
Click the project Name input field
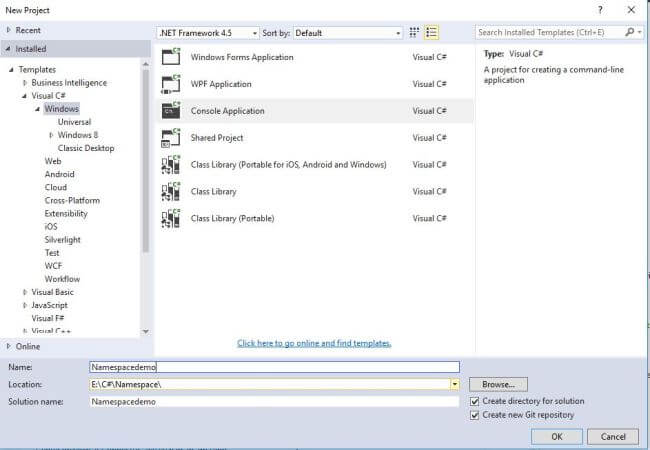click(x=274, y=367)
